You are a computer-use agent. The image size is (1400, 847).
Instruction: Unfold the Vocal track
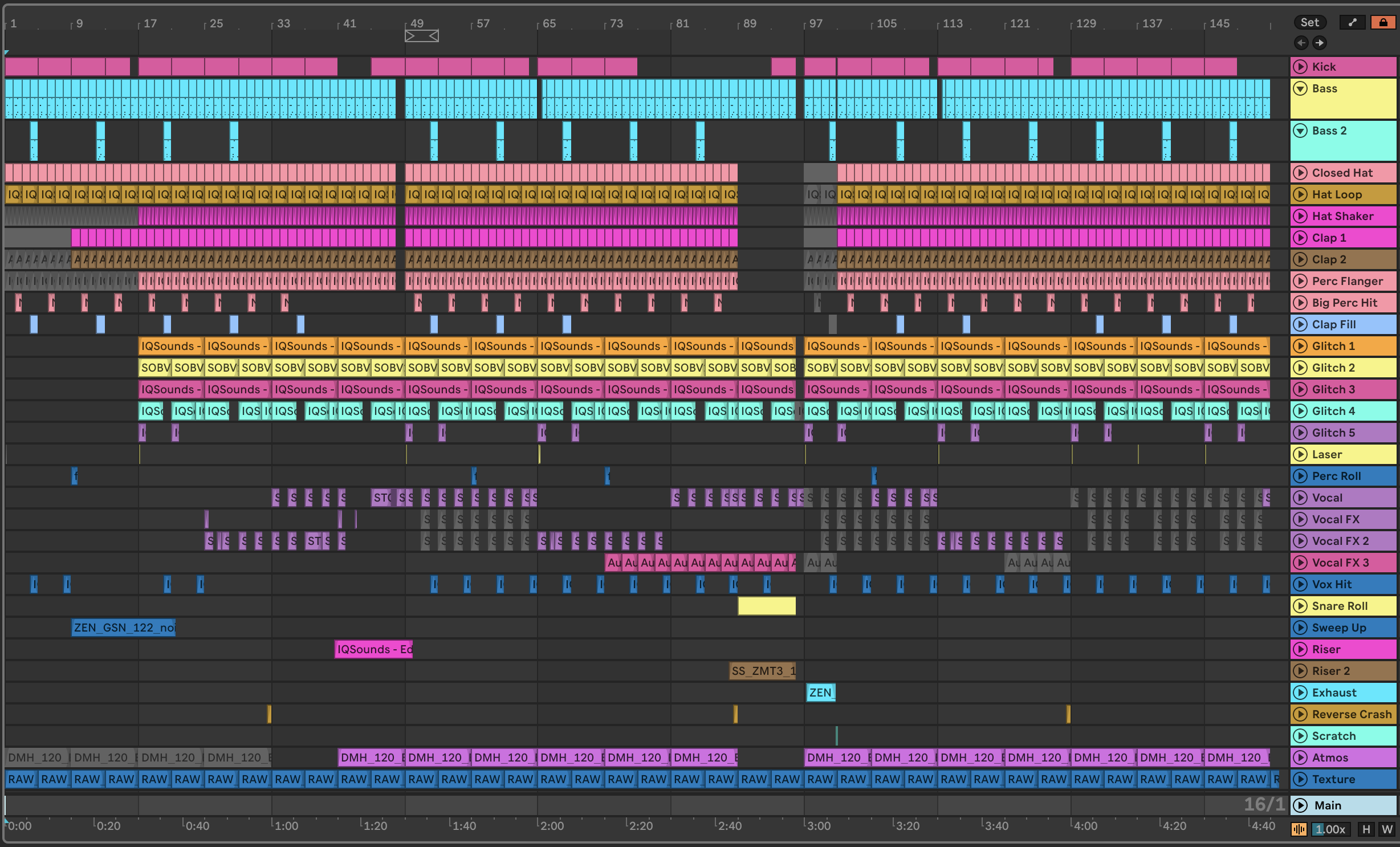coord(1300,498)
